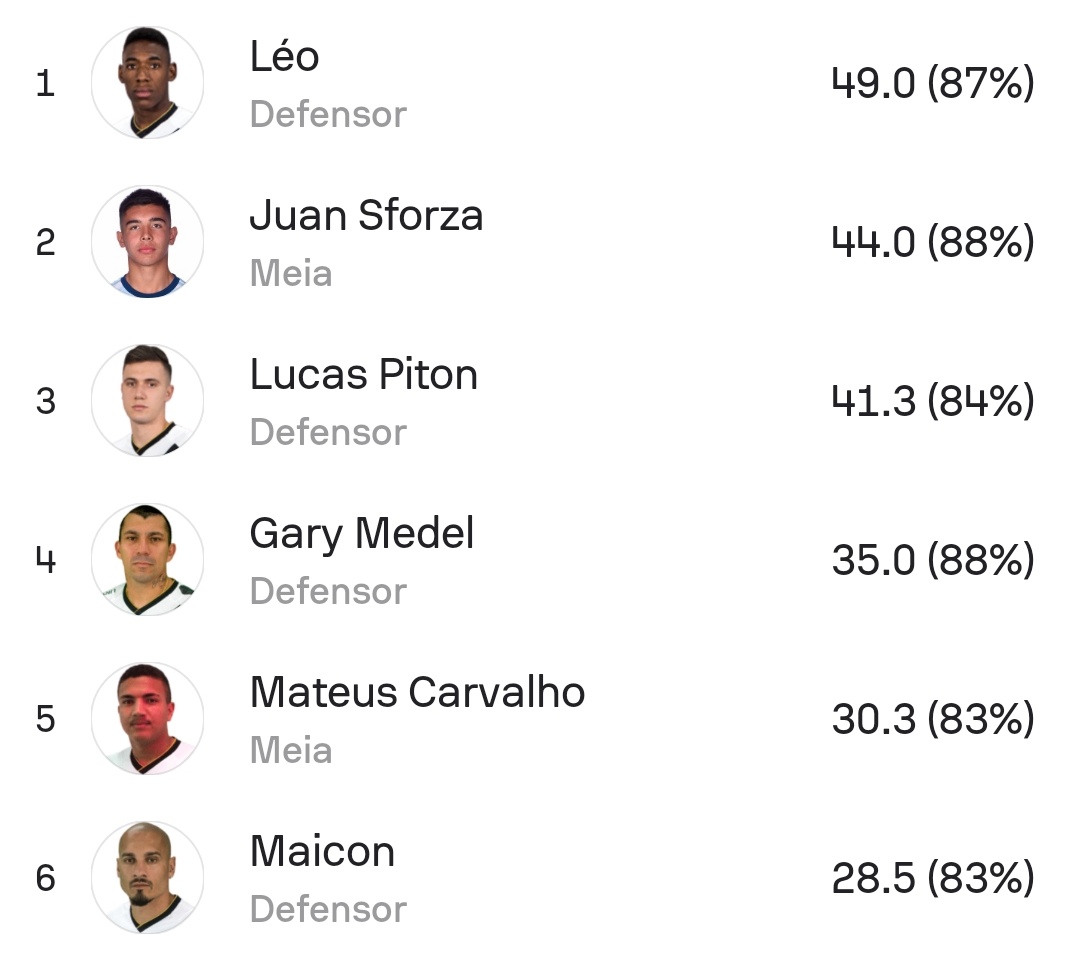Select the Juan Sforza name

coord(366,215)
